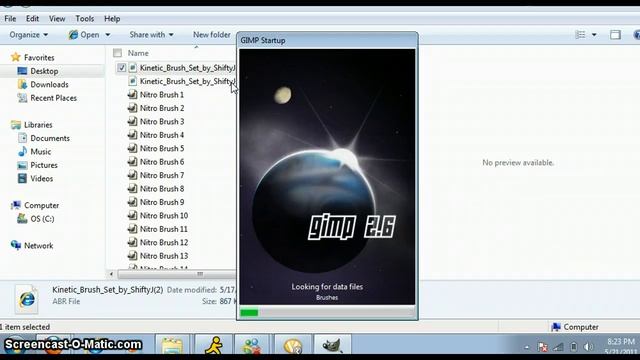
Task: Toggle the select-all checkbox beside Name
Action: tap(118, 53)
